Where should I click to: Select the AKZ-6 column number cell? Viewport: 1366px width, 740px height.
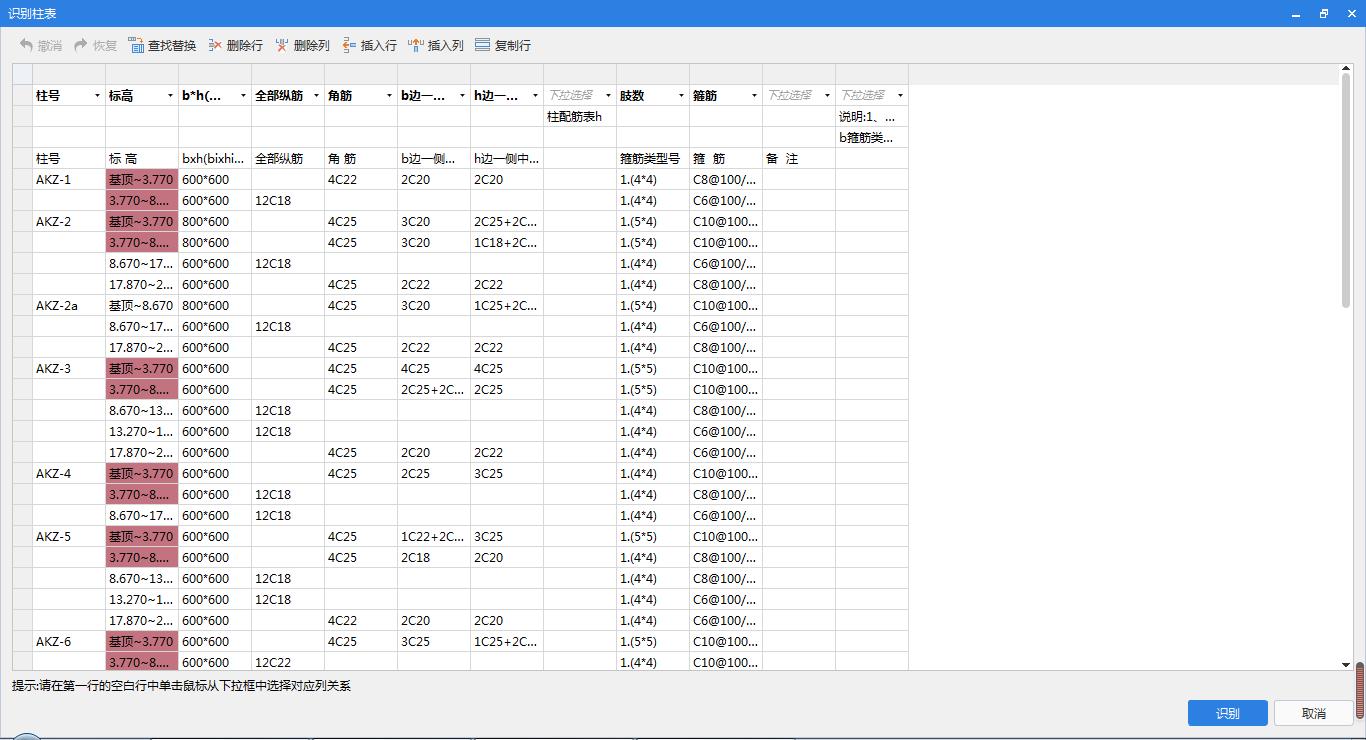pyautogui.click(x=69, y=642)
